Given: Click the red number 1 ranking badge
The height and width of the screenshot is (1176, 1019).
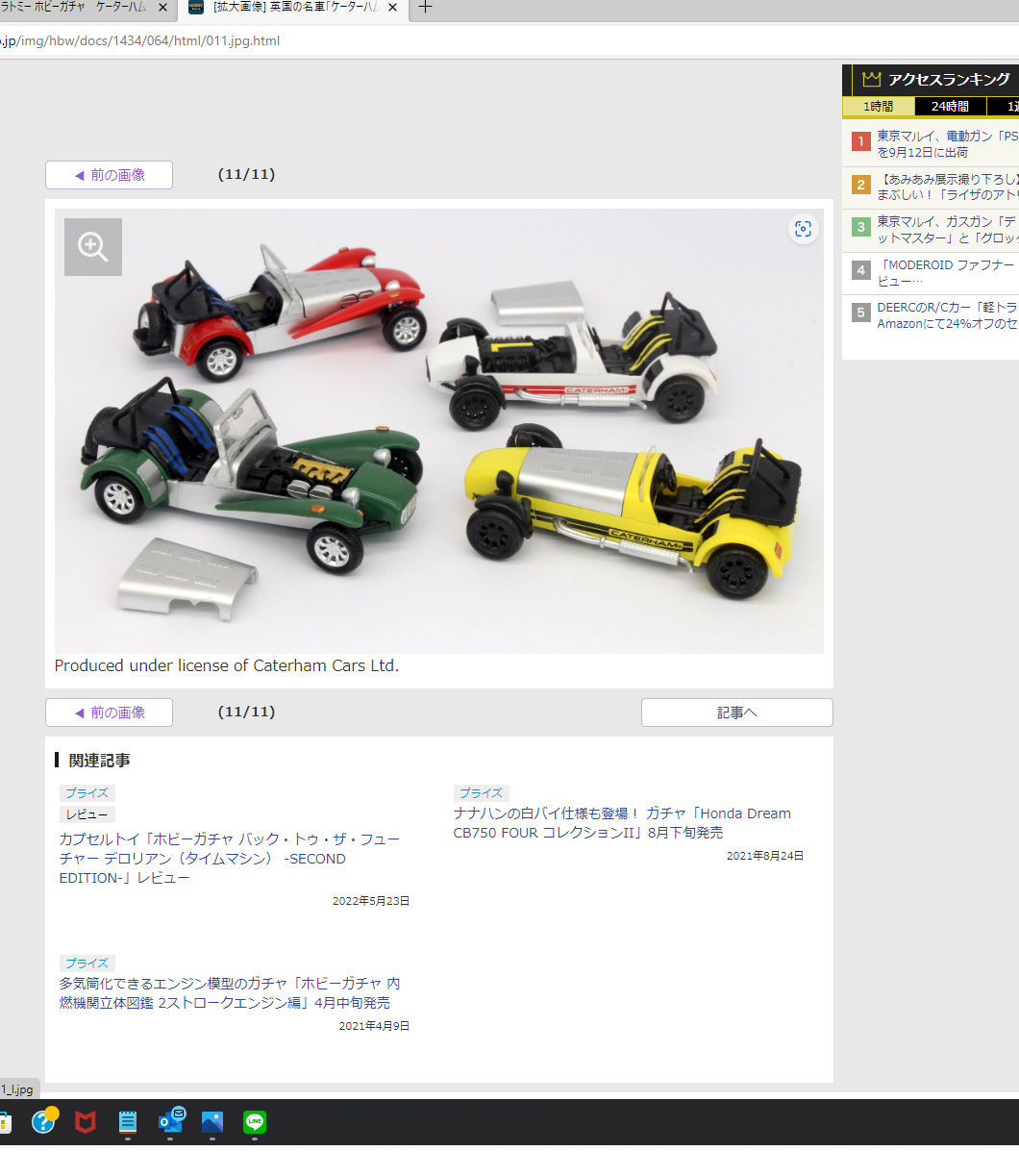Looking at the screenshot, I should [861, 142].
